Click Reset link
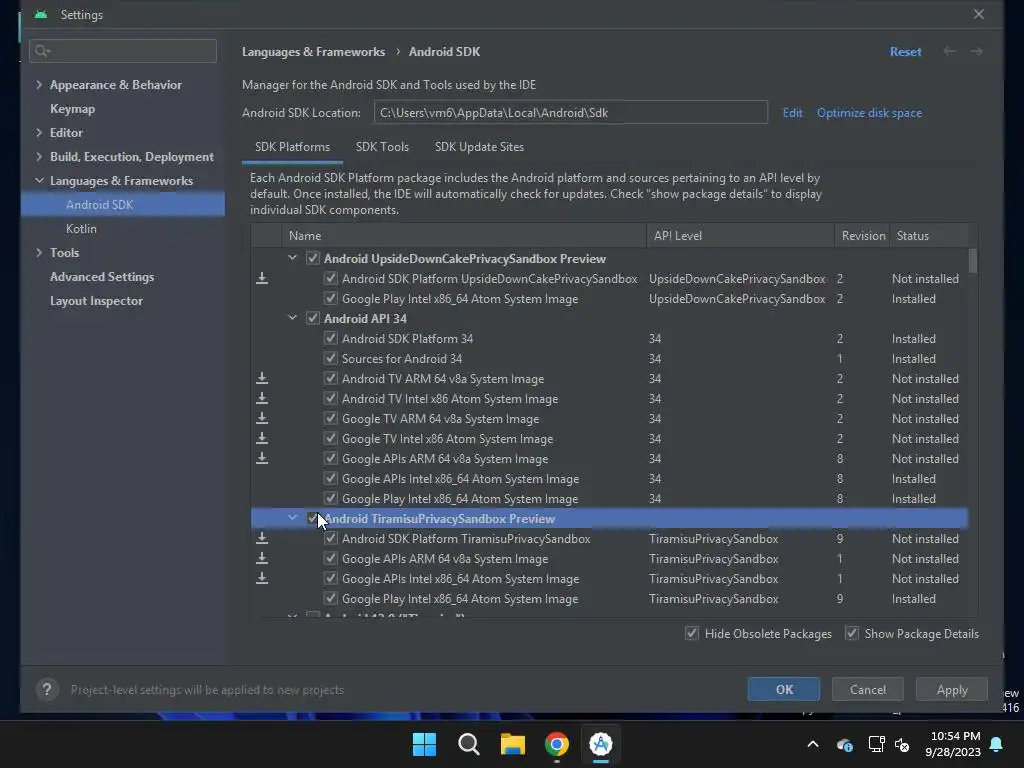This screenshot has height=768, width=1024. [905, 52]
